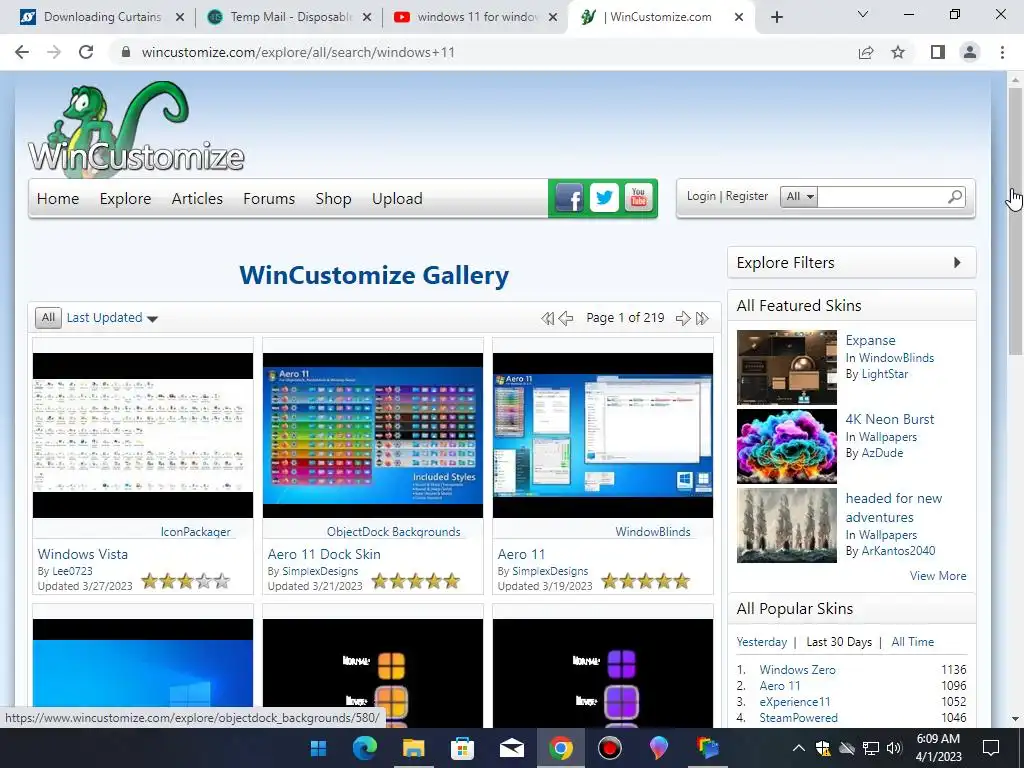Click the site lock icon in address bar
The height and width of the screenshot is (768, 1024).
pos(126,52)
